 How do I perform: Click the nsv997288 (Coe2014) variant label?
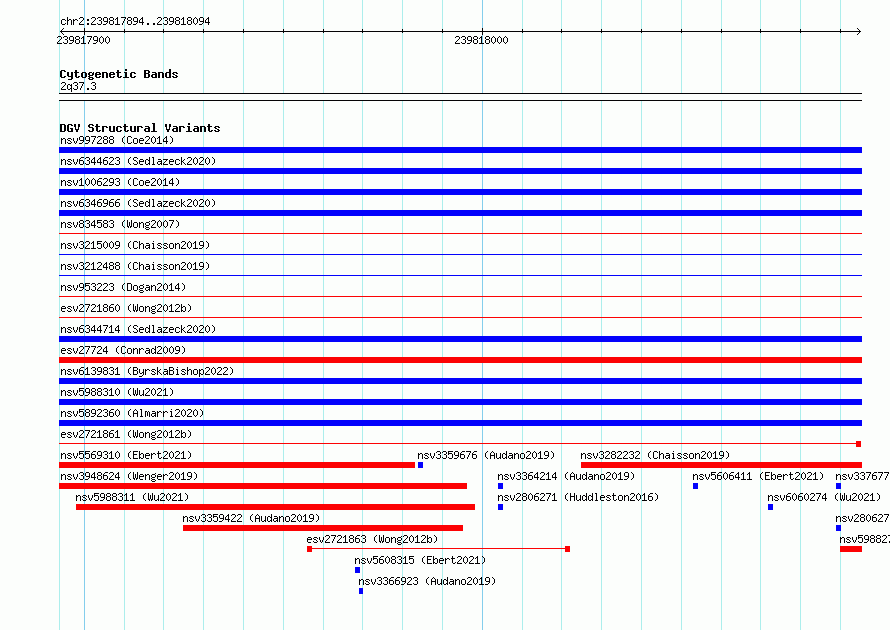[x=117, y=140]
